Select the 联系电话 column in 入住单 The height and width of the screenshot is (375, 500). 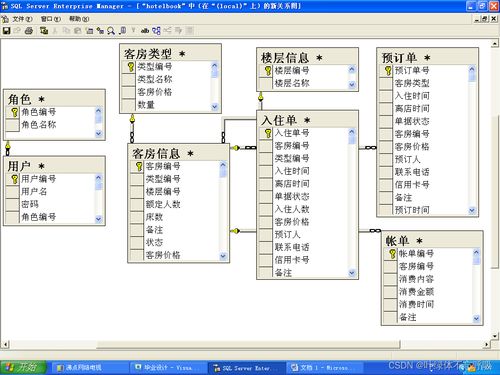click(x=304, y=247)
